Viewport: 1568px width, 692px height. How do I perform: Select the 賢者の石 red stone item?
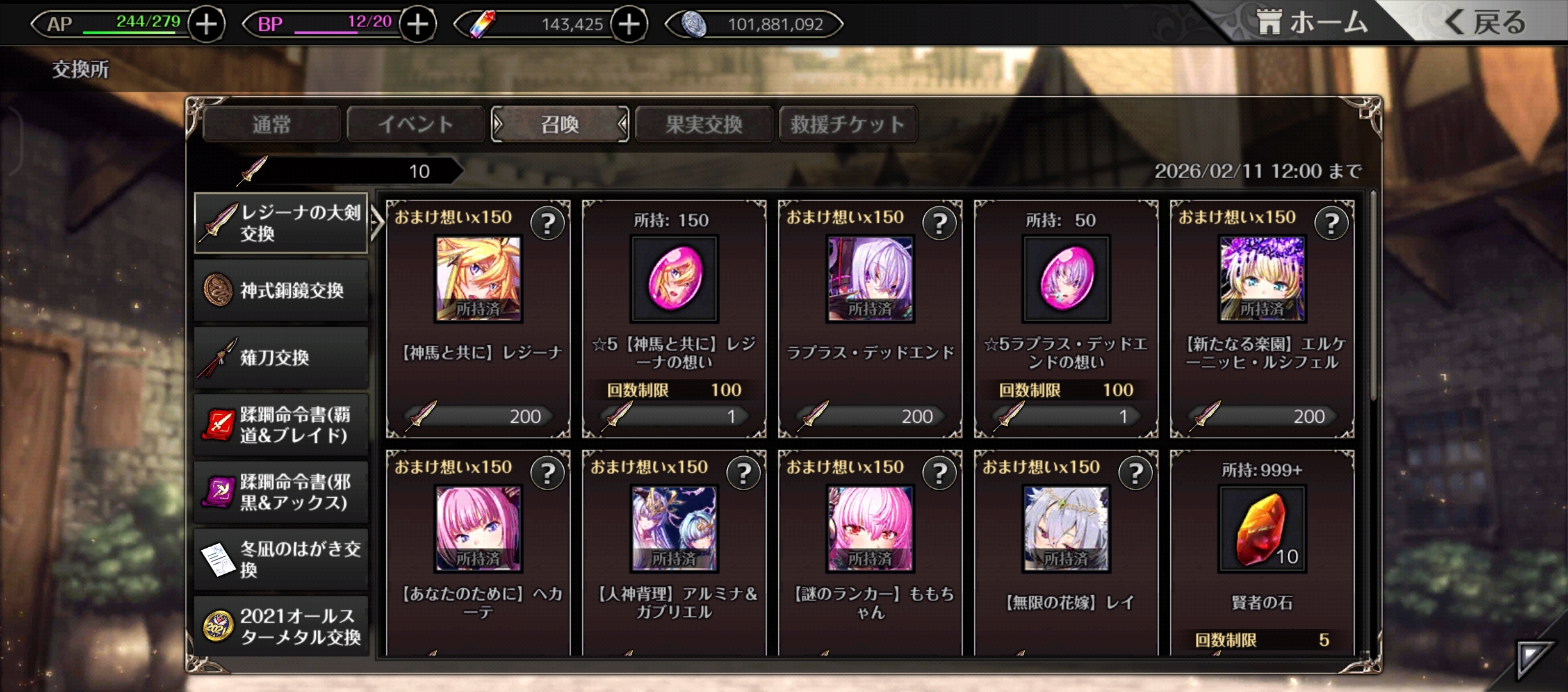[x=1262, y=529]
